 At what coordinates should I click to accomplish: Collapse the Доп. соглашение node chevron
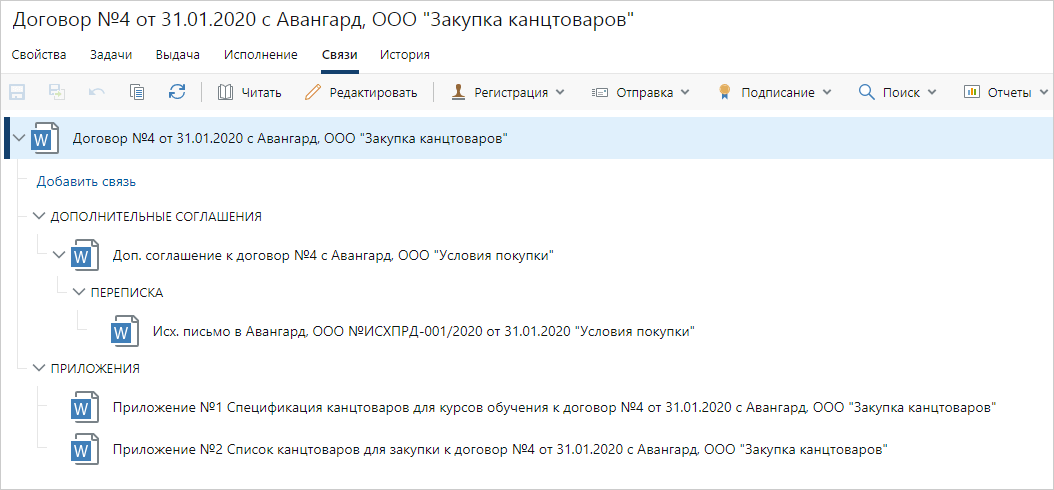point(59,255)
